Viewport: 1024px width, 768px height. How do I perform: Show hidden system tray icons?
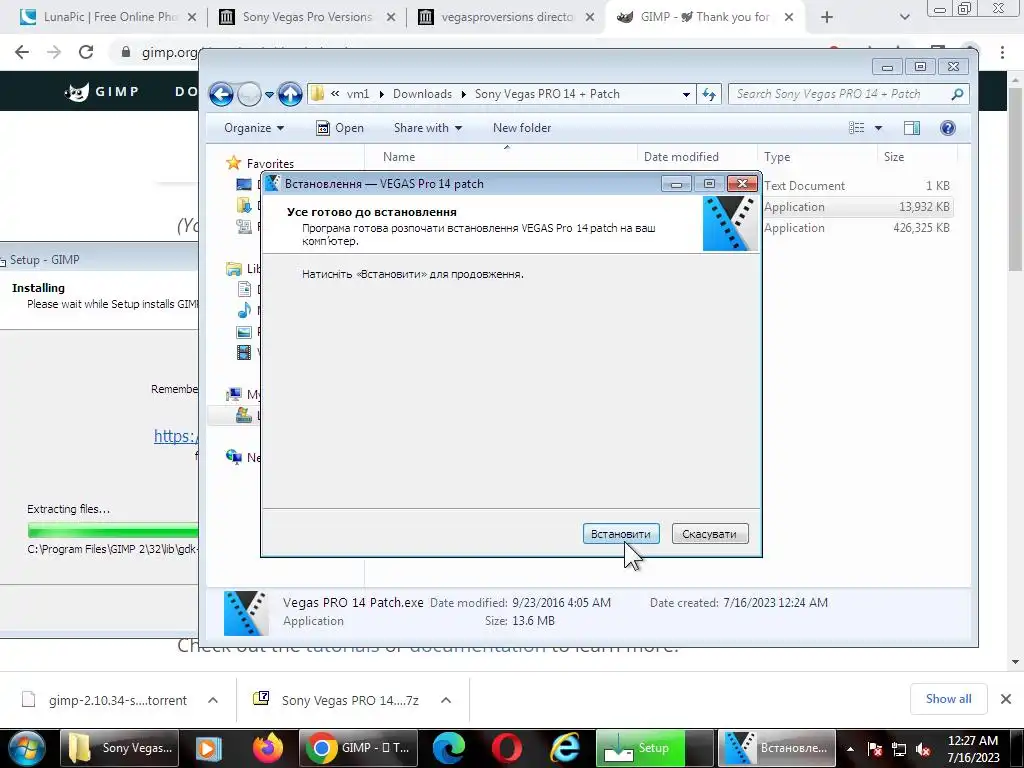pyautogui.click(x=850, y=749)
